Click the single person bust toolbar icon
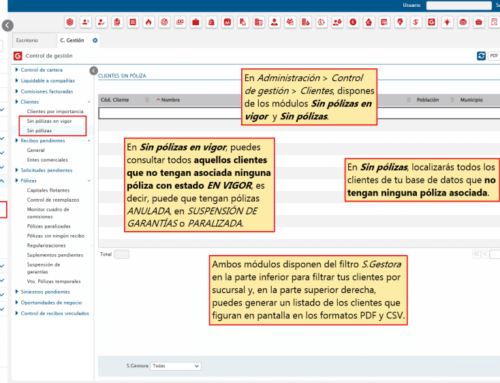This screenshot has width=500, height=383. point(274,22)
